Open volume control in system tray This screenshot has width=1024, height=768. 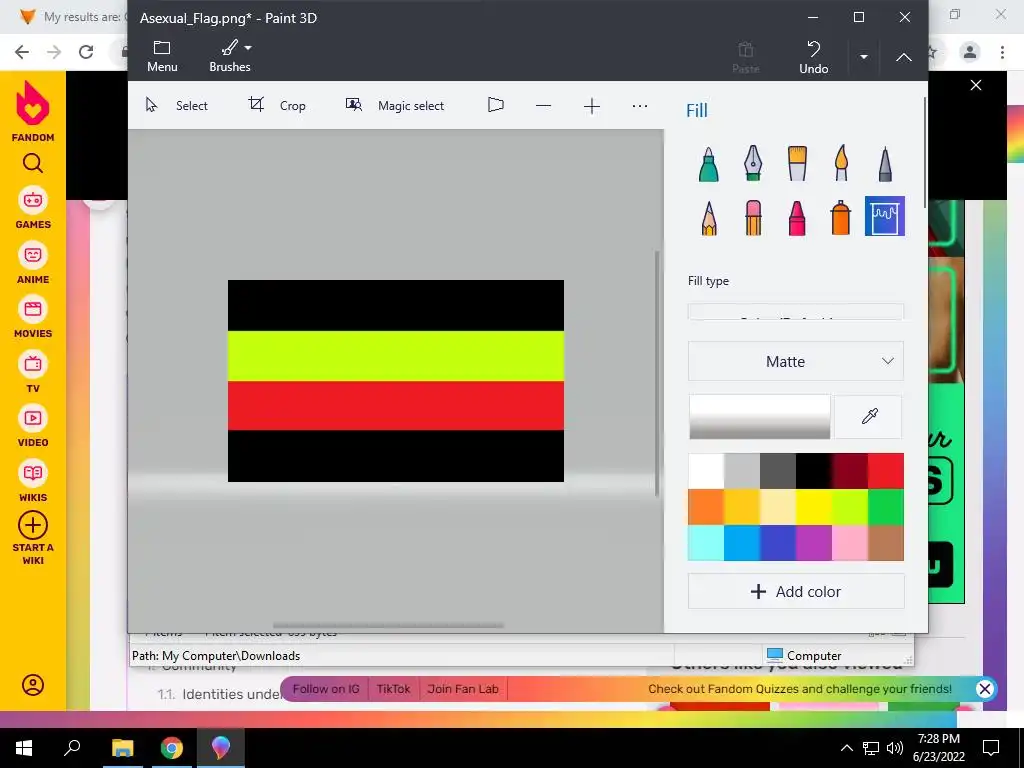coord(895,748)
